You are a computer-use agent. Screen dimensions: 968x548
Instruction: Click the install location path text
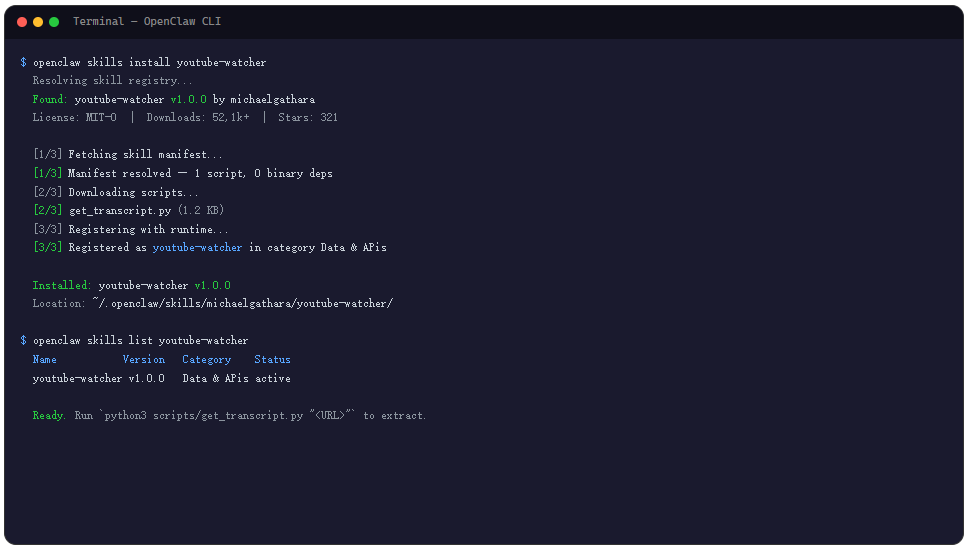click(243, 303)
